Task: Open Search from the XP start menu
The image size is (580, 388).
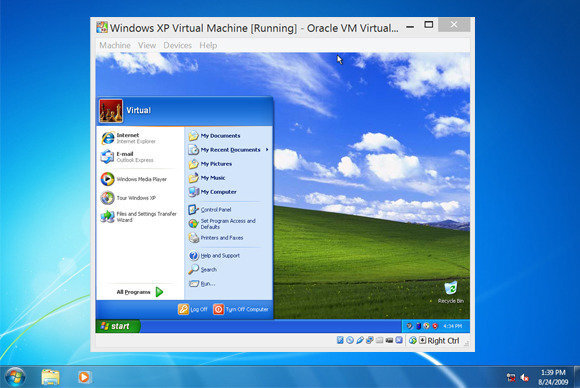Action: click(202, 270)
